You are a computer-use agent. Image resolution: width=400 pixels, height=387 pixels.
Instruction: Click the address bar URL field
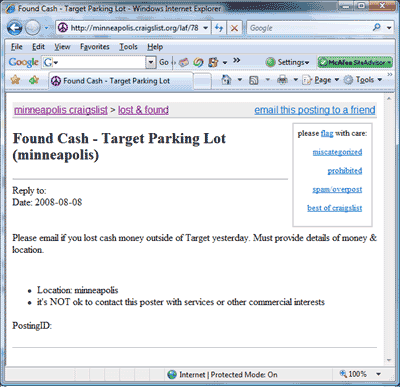(133, 28)
